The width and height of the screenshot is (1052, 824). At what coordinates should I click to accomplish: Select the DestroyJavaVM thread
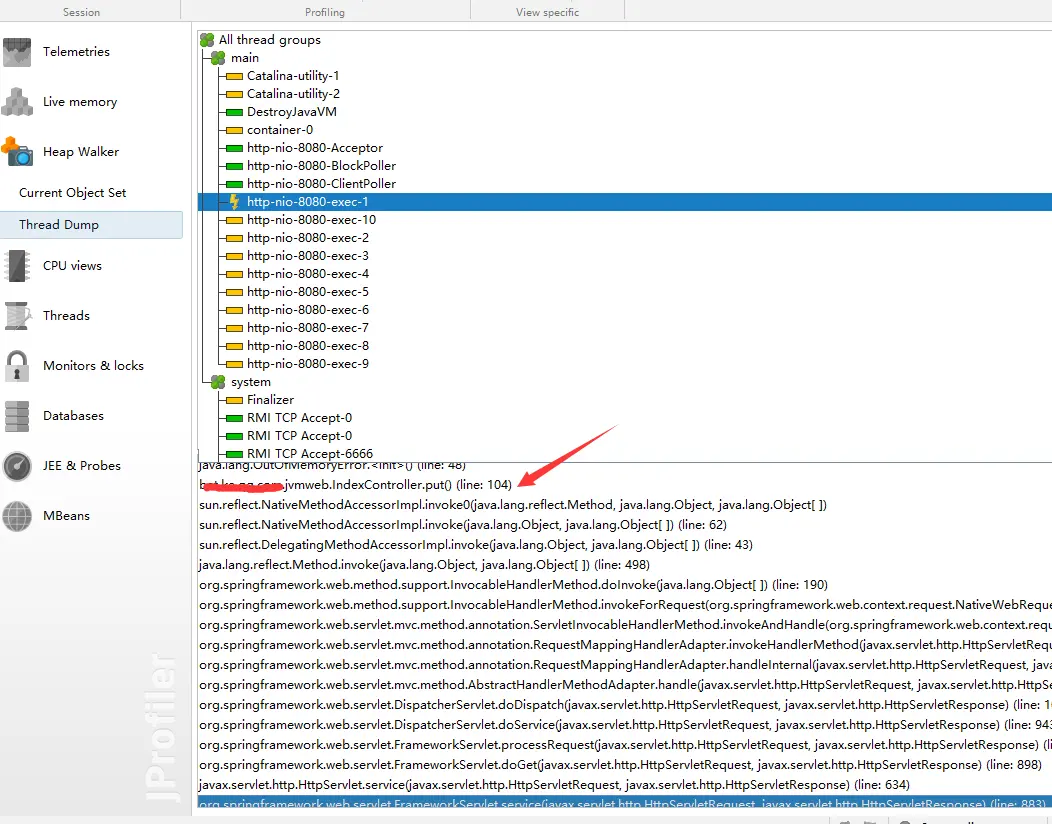[292, 112]
